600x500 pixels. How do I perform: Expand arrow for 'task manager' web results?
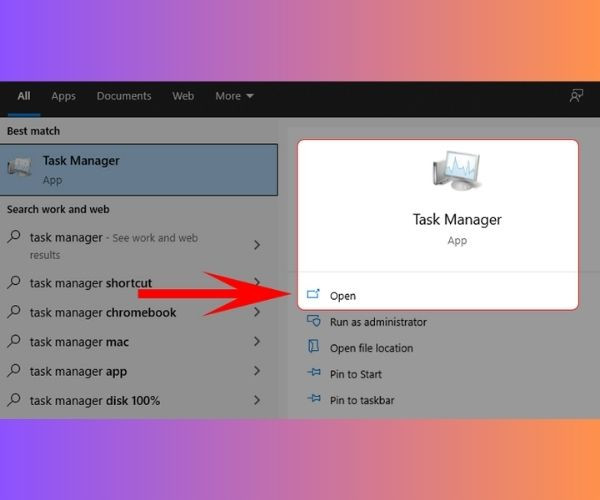pos(257,245)
